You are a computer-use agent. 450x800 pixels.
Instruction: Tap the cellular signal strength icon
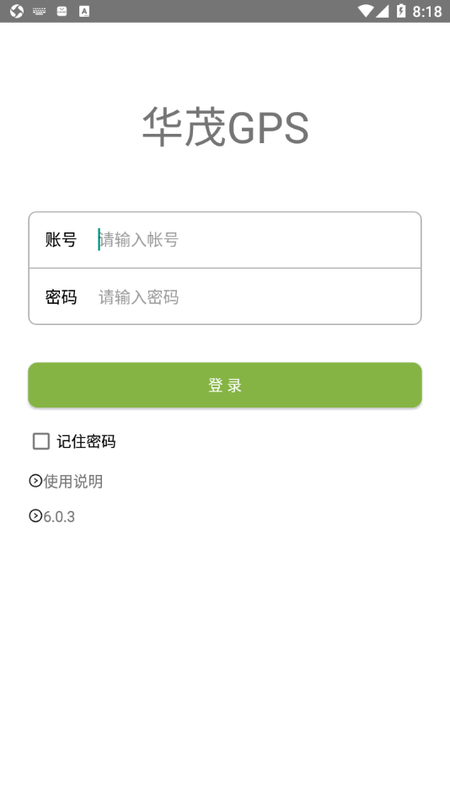click(382, 11)
